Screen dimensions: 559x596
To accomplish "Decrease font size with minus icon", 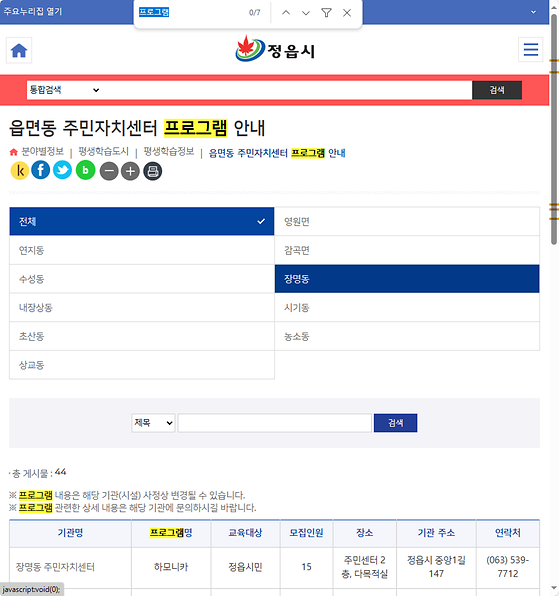I will tap(109, 171).
